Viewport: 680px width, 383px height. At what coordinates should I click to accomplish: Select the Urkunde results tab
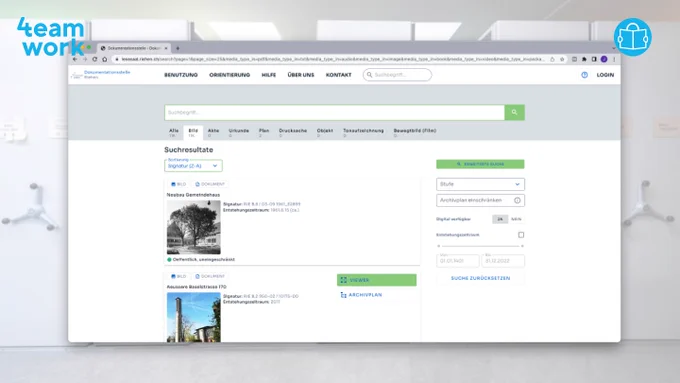(x=239, y=133)
